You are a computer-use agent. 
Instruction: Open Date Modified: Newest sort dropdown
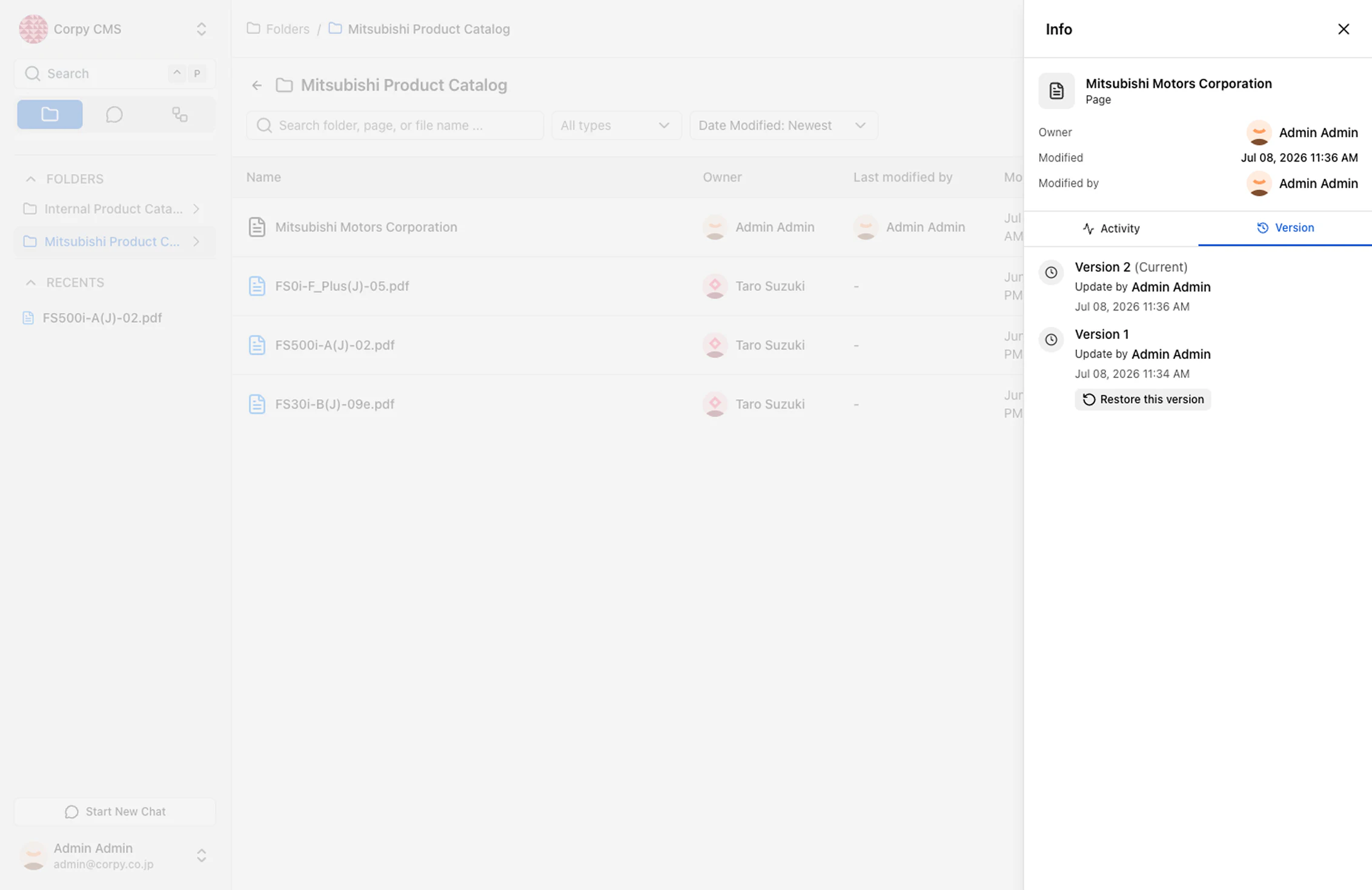[x=783, y=125]
